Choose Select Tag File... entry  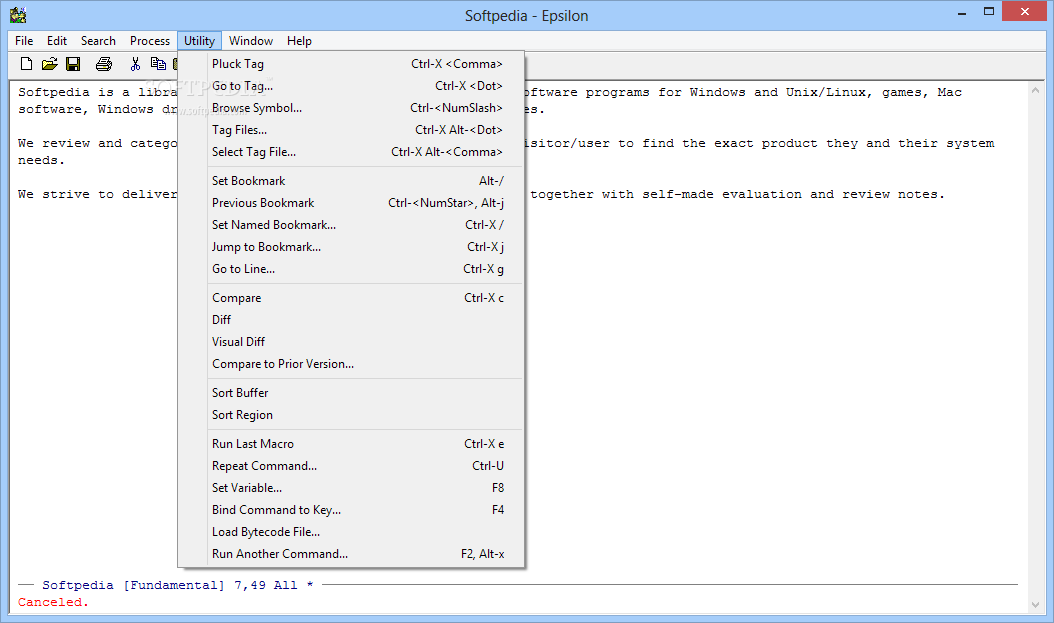[x=351, y=152]
